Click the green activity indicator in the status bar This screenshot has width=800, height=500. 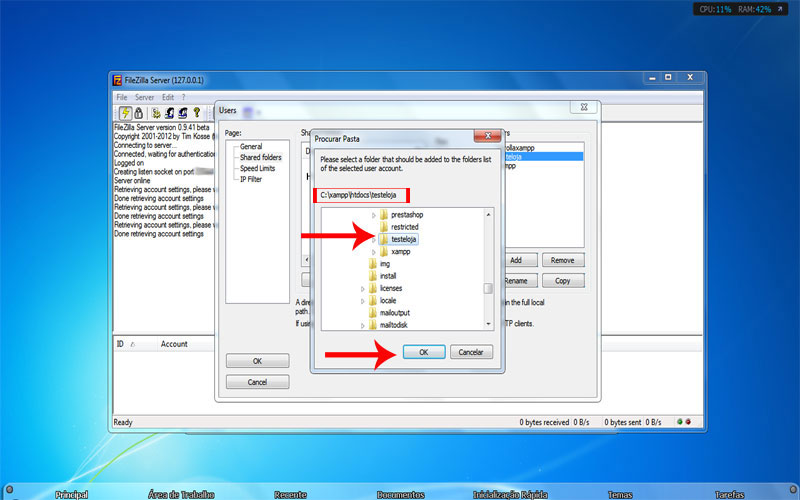point(680,422)
